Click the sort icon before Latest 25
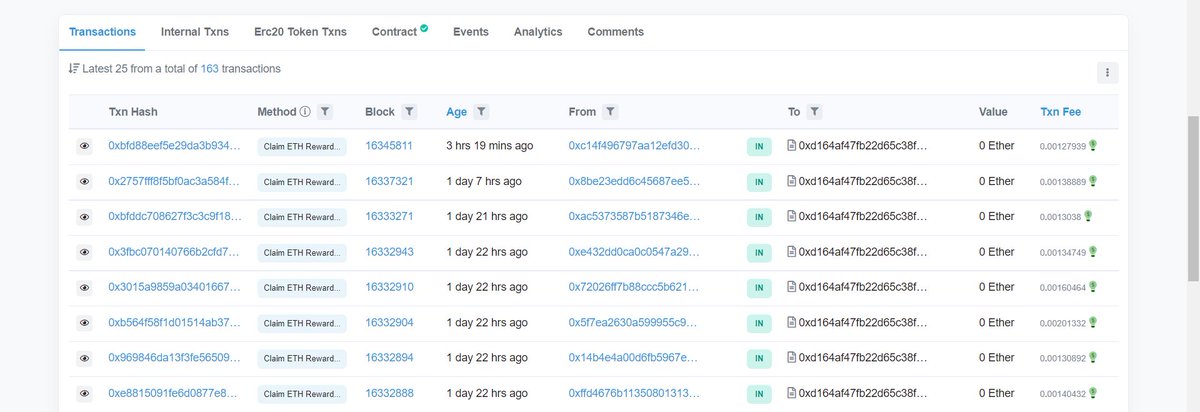The height and width of the screenshot is (412, 1200). pyautogui.click(x=73, y=69)
